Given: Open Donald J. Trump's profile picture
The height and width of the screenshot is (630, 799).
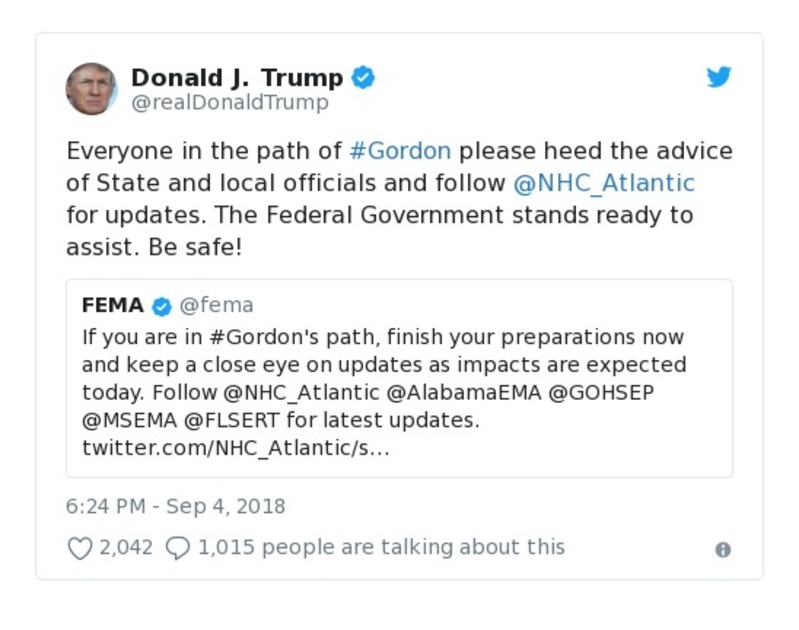Looking at the screenshot, I should pos(91,89).
